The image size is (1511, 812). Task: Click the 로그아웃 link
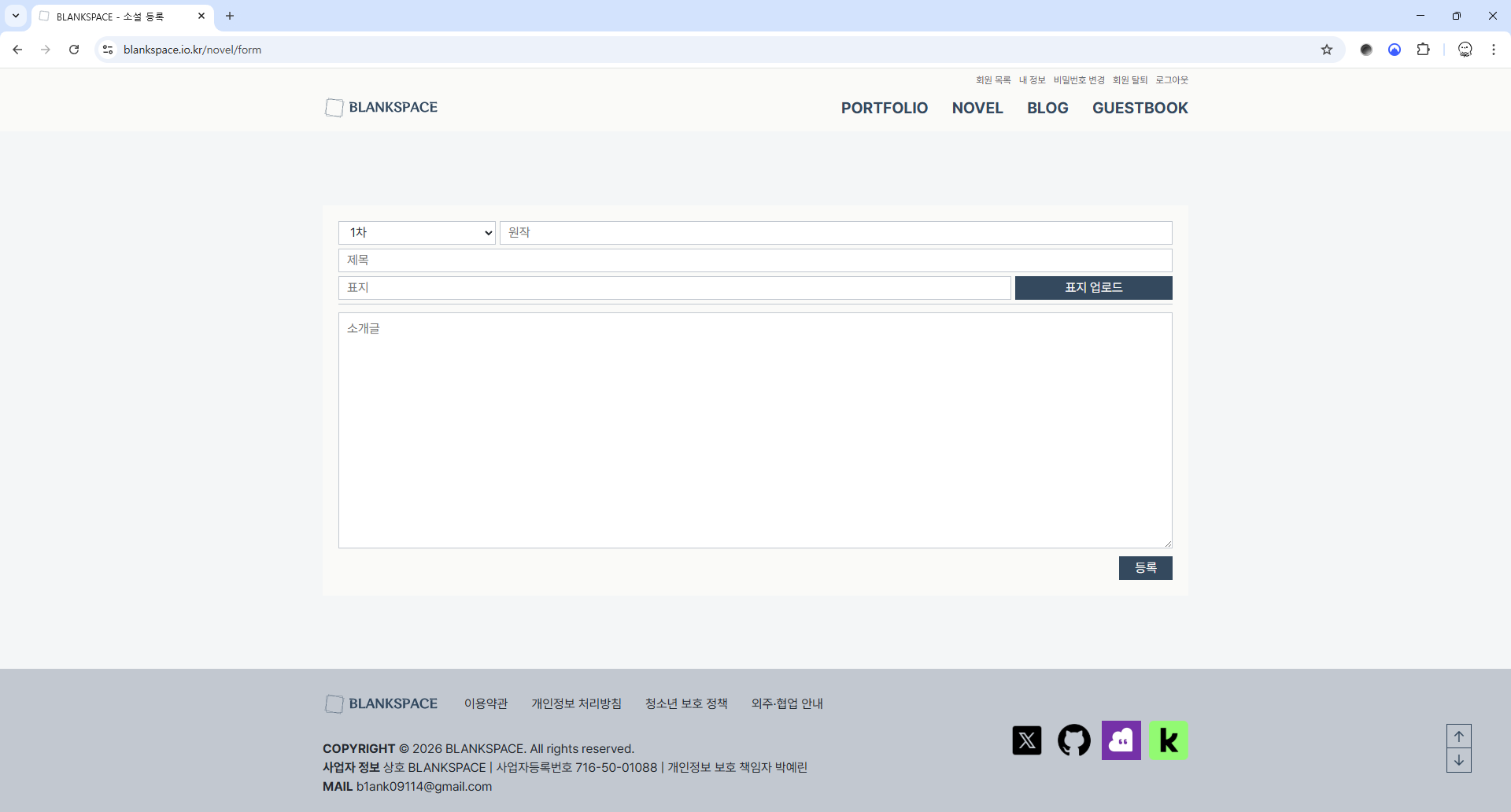1172,80
